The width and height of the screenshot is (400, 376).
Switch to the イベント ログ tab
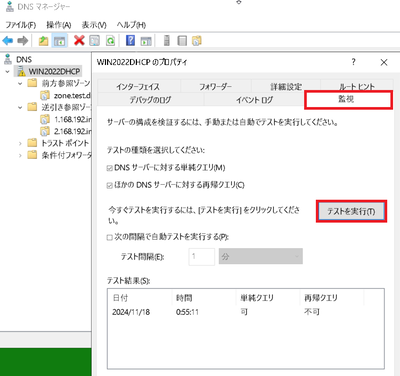[x=254, y=100]
